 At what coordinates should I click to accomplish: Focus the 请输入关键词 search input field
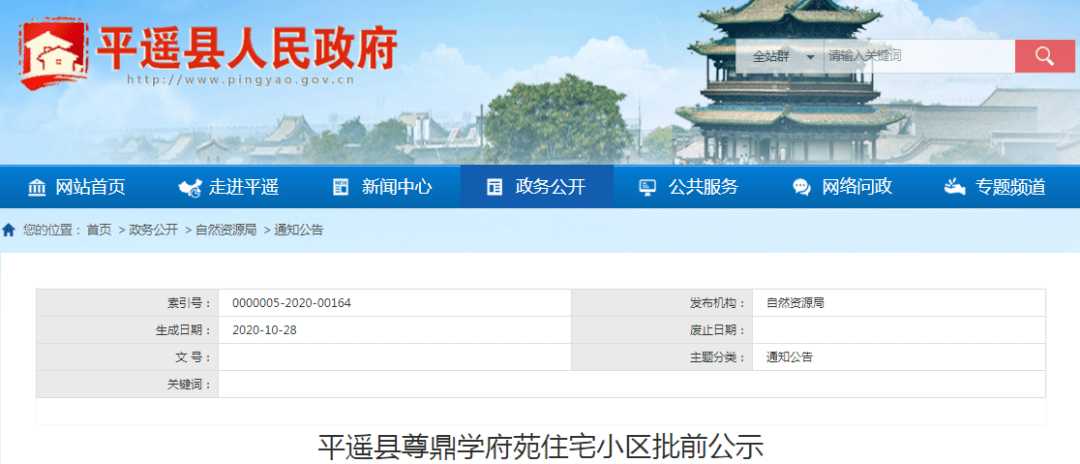tap(920, 56)
